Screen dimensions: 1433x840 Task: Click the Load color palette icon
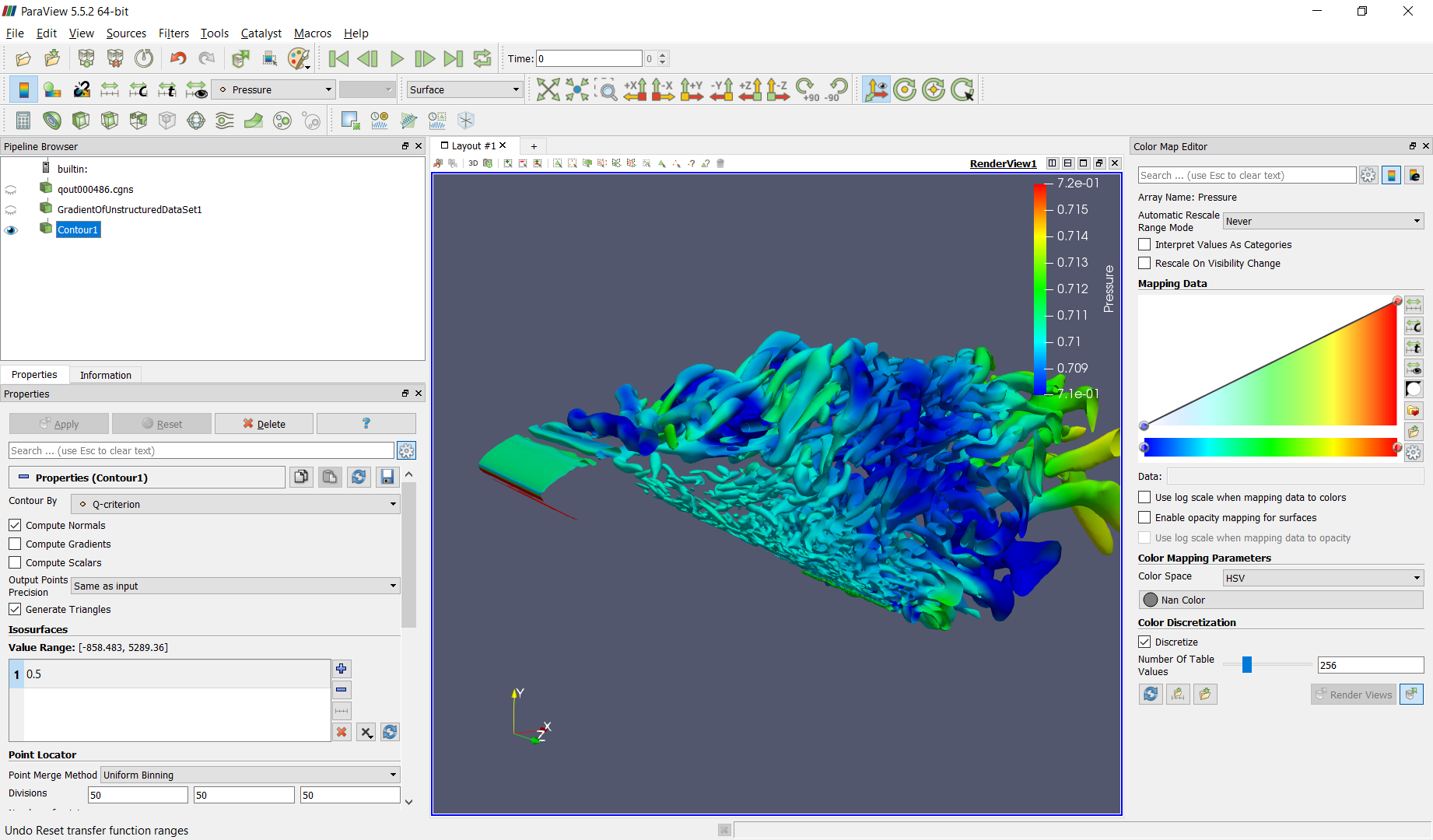(299, 58)
